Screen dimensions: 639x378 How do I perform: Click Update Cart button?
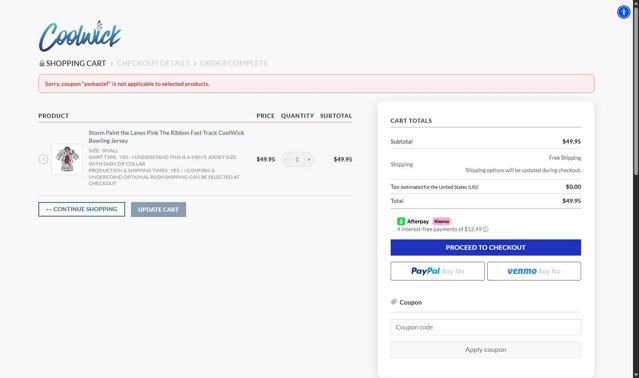click(159, 209)
